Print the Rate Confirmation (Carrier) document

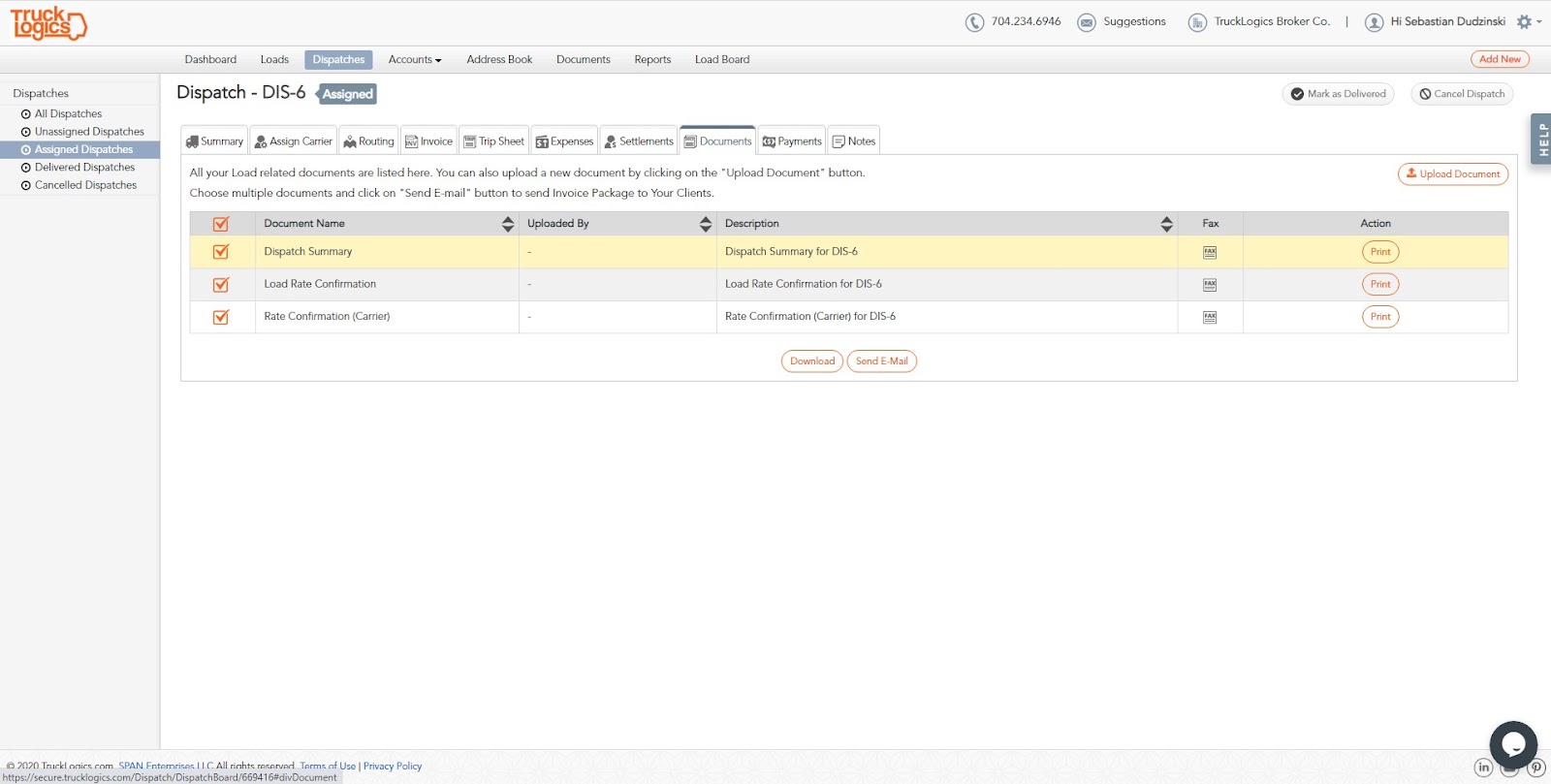tap(1380, 317)
